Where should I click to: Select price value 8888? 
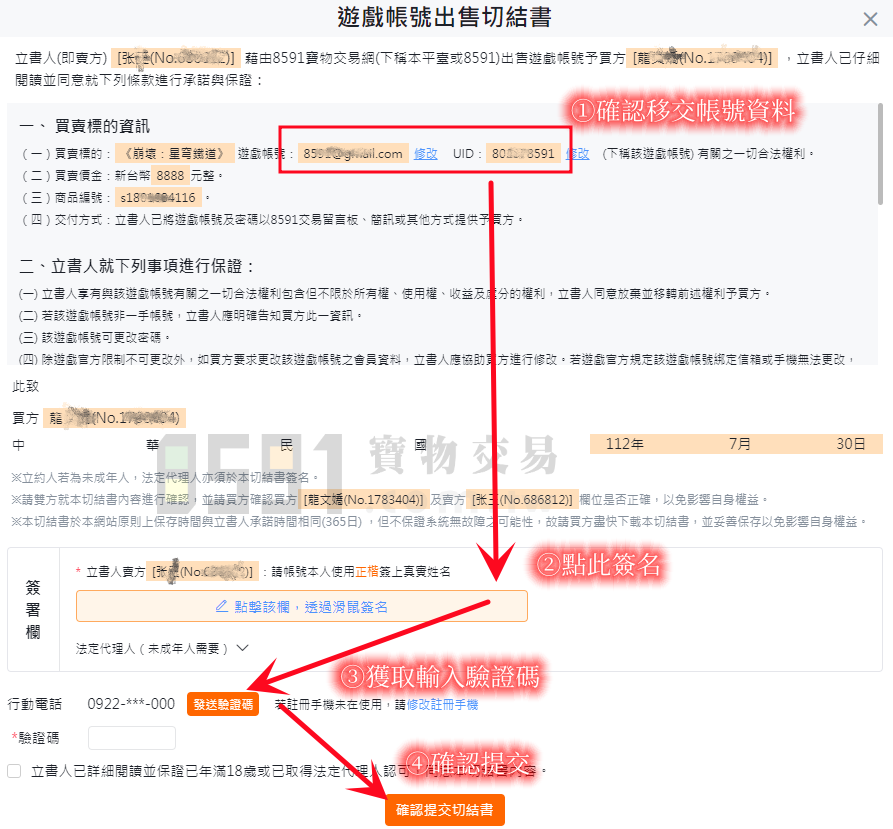click(x=170, y=175)
